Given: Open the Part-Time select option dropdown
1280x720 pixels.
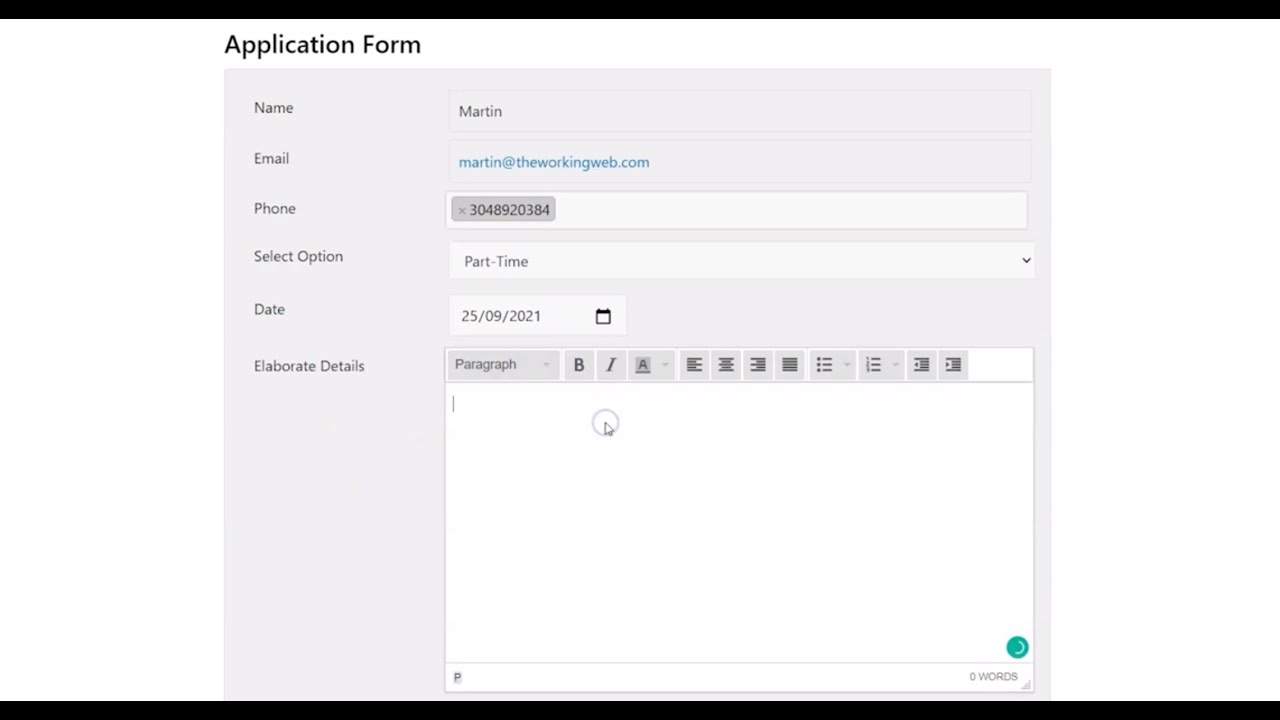Looking at the screenshot, I should [x=740, y=261].
